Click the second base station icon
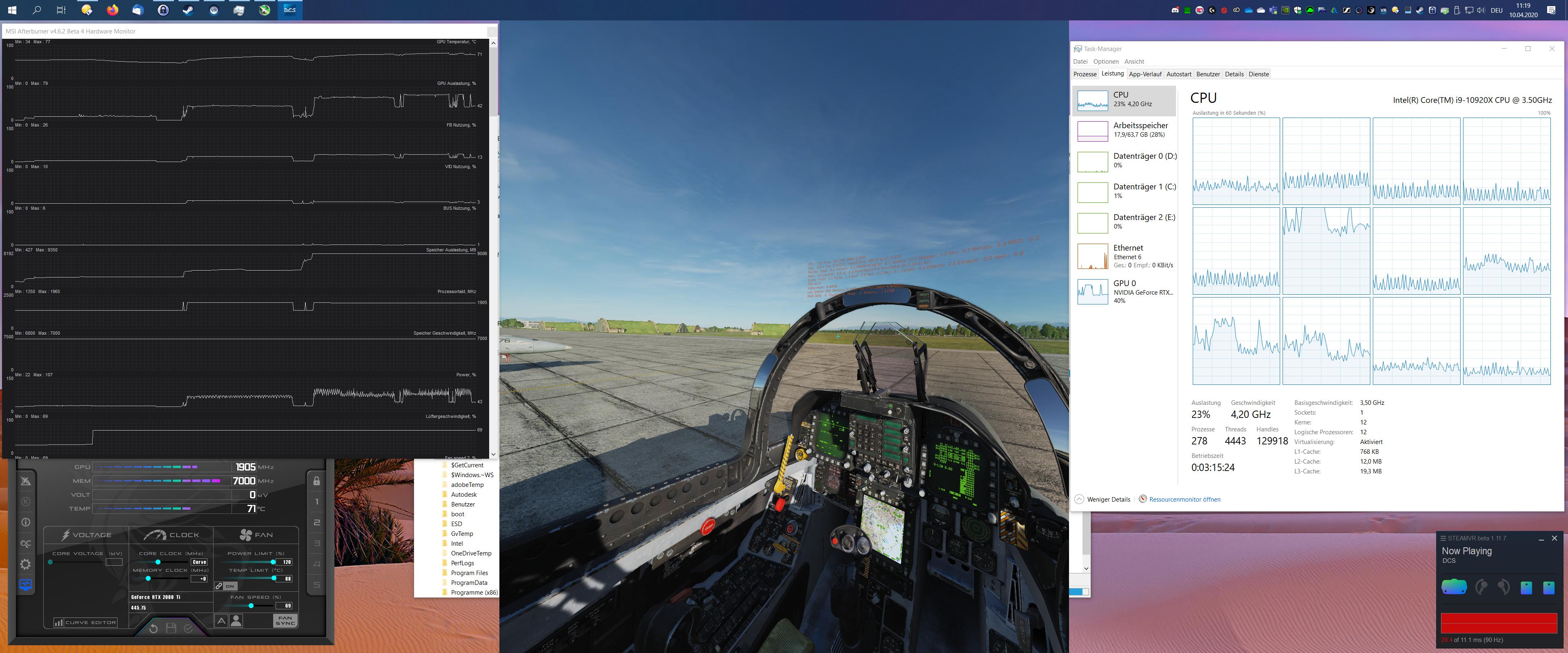This screenshot has height=653, width=1568. click(1548, 587)
